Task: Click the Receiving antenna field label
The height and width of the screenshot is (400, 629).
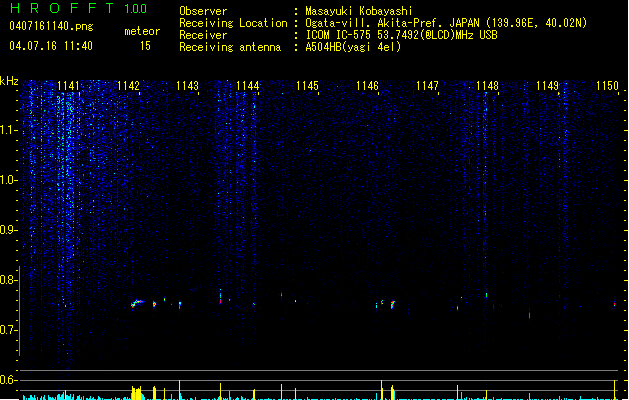Action: click(x=230, y=47)
